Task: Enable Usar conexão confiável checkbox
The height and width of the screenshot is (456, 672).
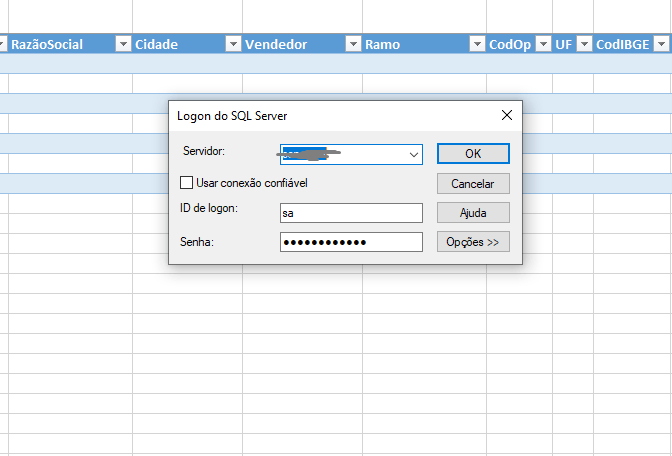Action: coord(186,183)
